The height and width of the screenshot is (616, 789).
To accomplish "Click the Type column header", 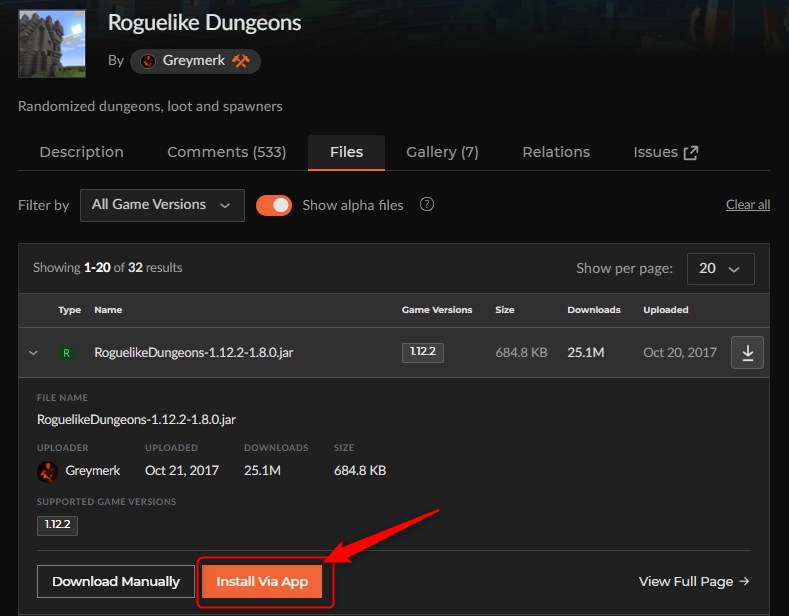I will tap(69, 310).
